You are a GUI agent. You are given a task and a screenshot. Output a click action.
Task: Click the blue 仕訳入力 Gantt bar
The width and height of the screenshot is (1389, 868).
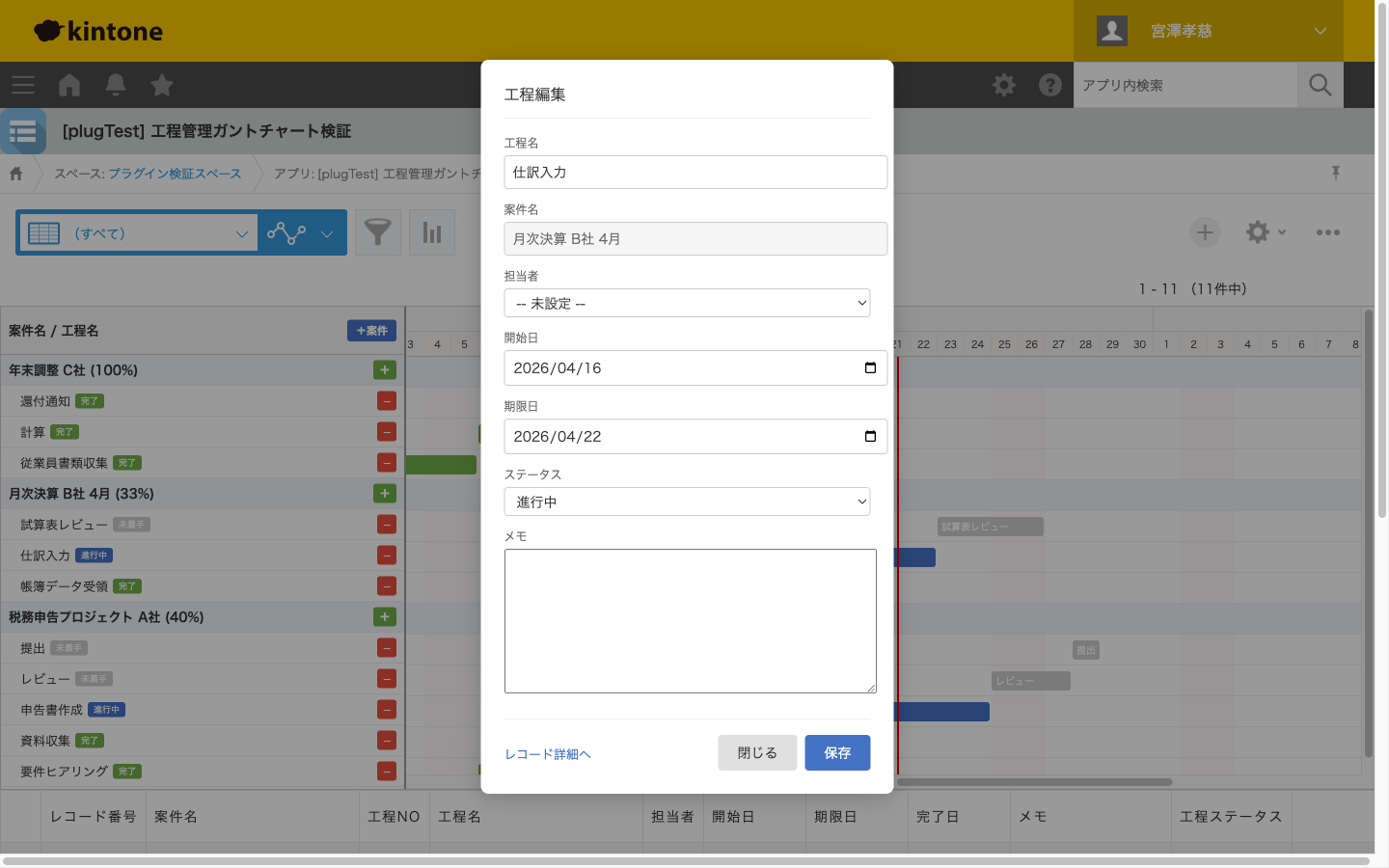click(915, 557)
